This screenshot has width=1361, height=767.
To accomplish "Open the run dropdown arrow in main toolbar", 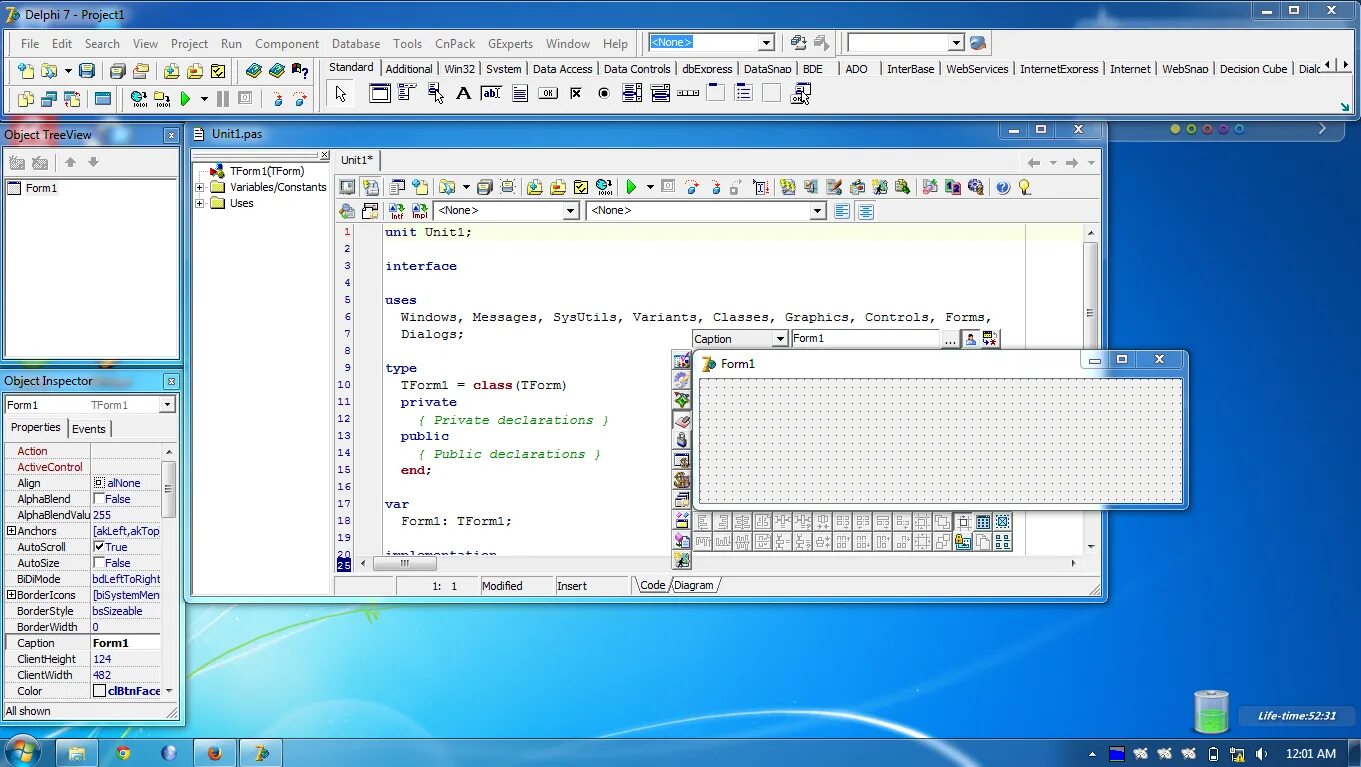I will pyautogui.click(x=204, y=99).
